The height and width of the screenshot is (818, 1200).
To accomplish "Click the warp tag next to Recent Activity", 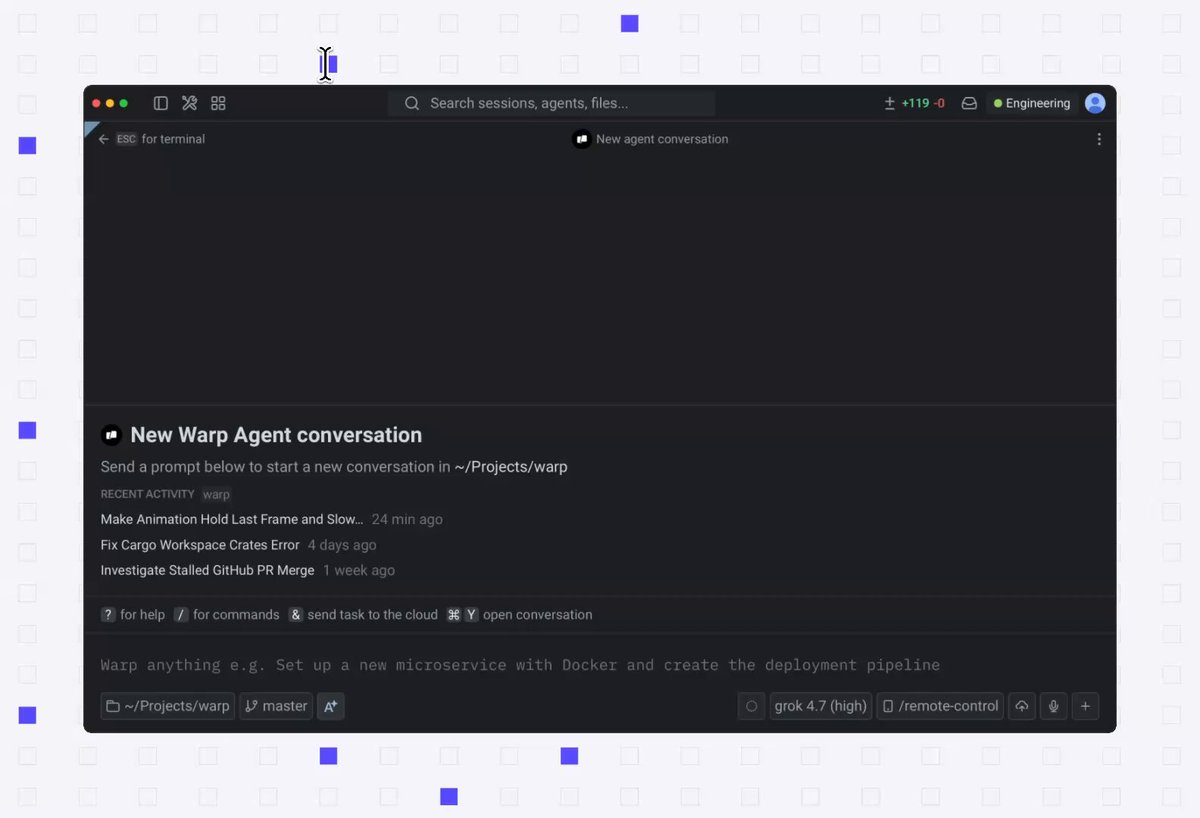I will click(216, 494).
